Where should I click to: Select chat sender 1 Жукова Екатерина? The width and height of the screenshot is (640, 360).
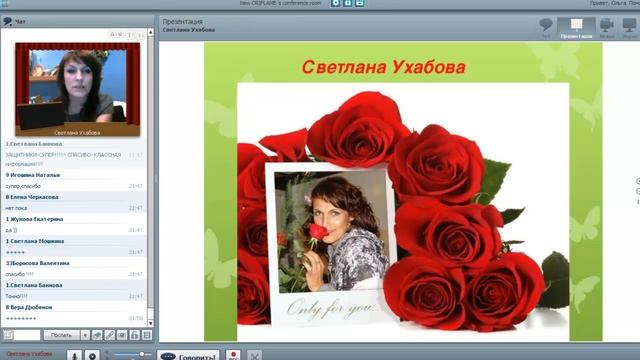point(34,219)
